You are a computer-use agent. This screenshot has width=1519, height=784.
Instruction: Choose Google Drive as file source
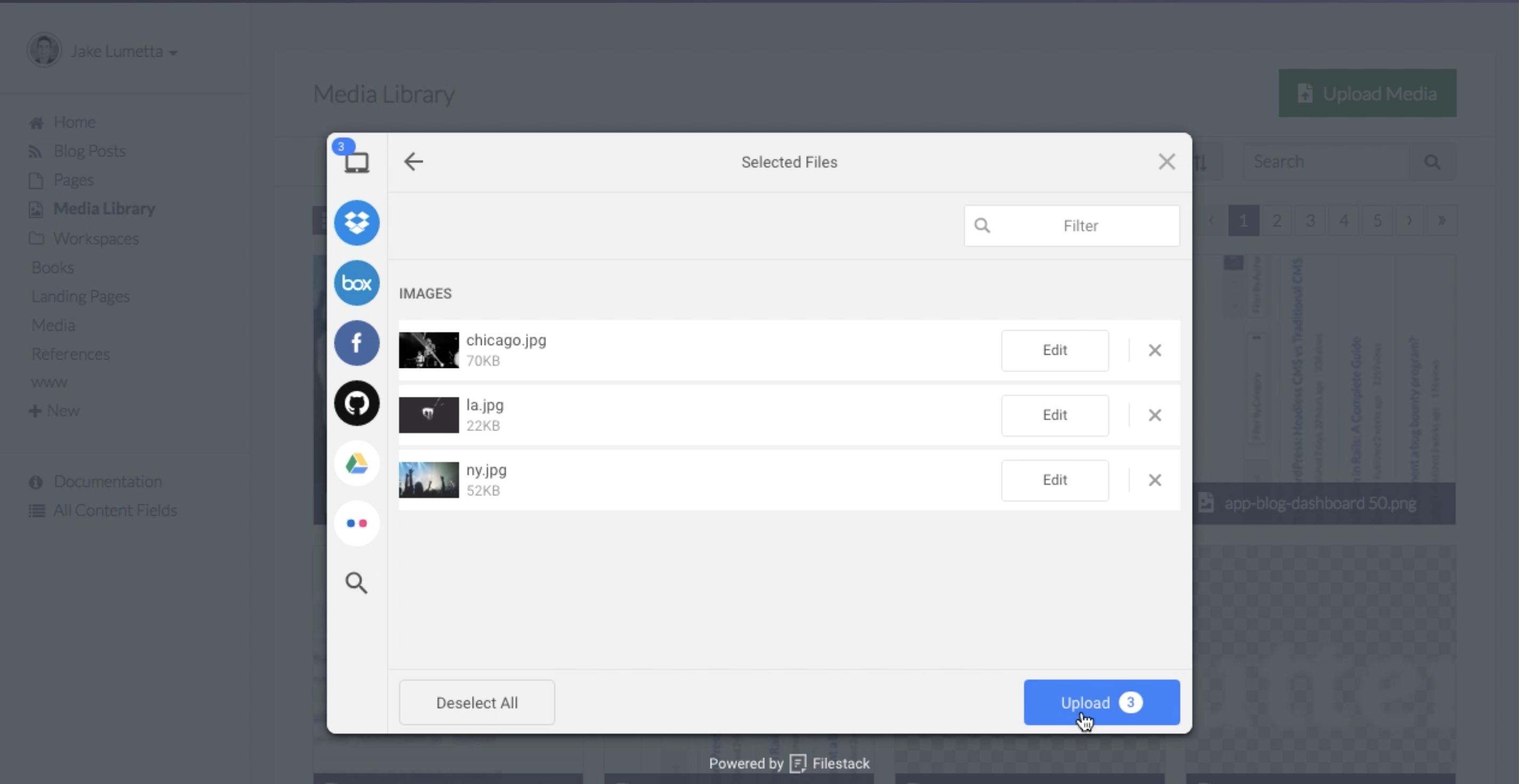pyautogui.click(x=357, y=463)
